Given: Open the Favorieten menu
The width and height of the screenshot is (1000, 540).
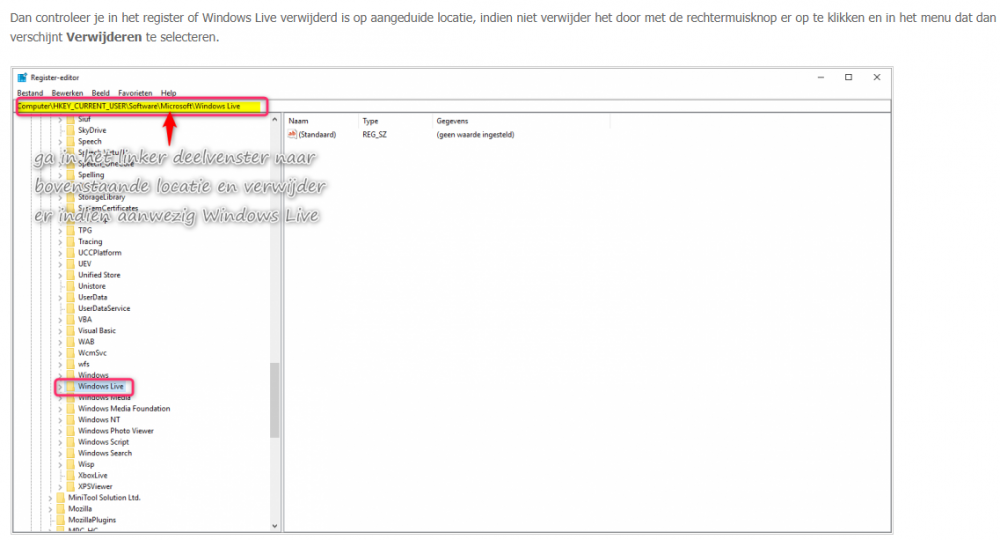Looking at the screenshot, I should click(x=135, y=93).
